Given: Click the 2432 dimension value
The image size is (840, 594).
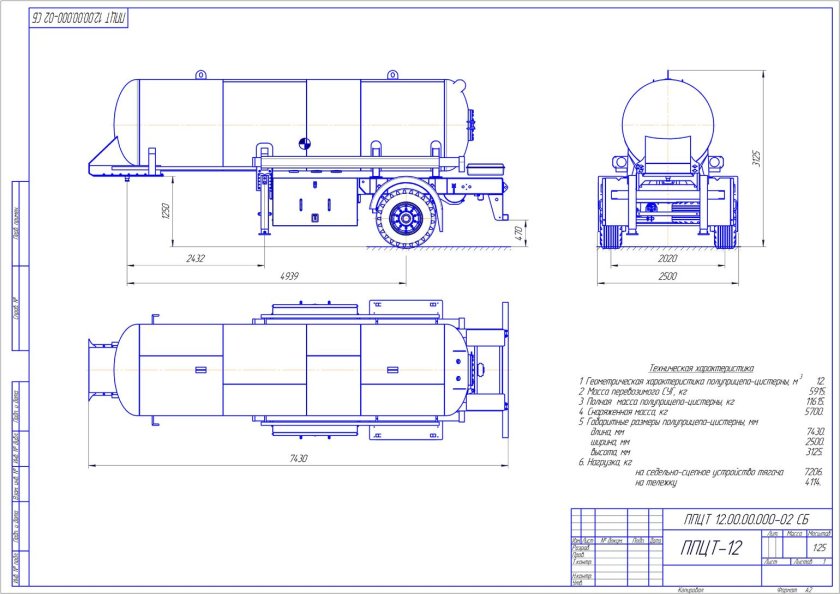Looking at the screenshot, I should tap(194, 258).
